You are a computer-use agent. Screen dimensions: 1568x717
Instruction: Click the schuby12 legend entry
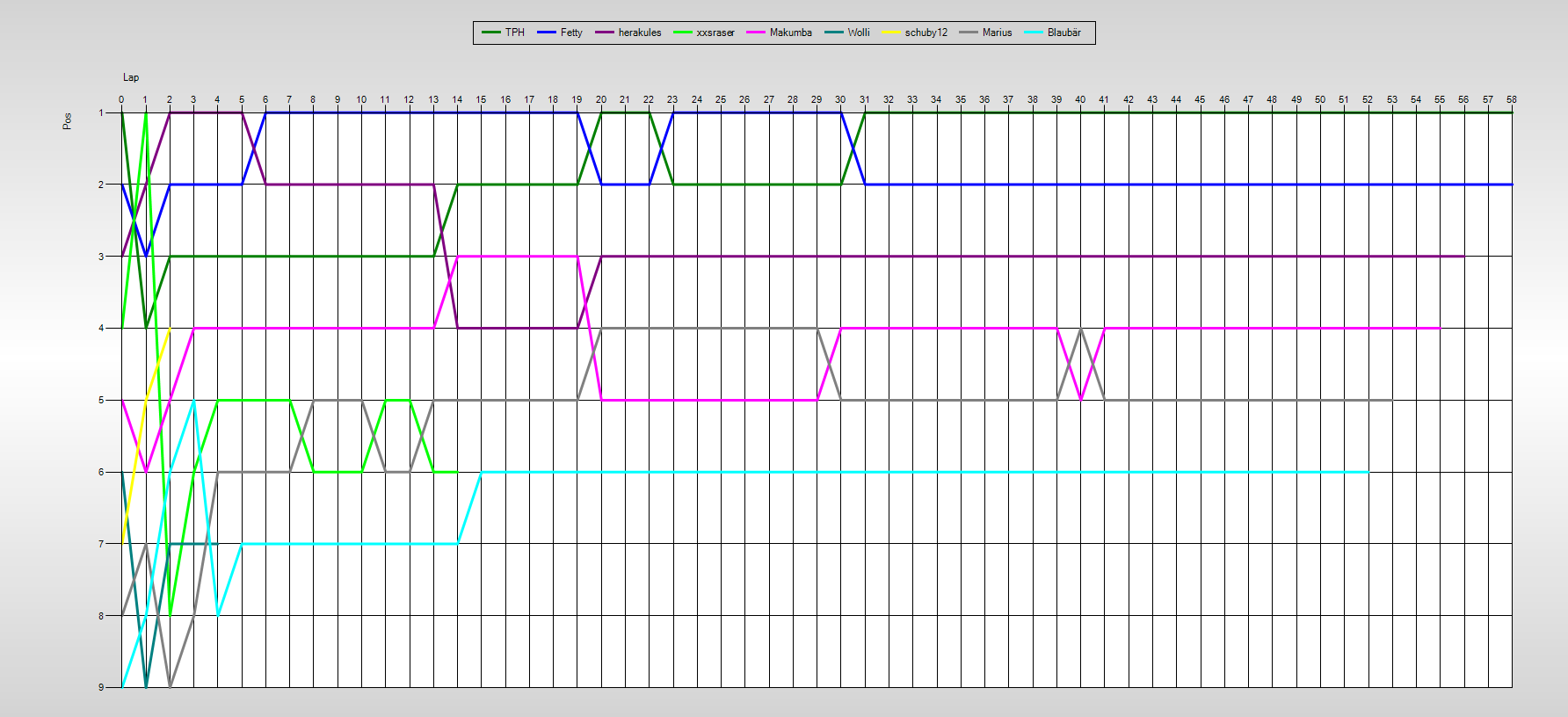click(915, 33)
